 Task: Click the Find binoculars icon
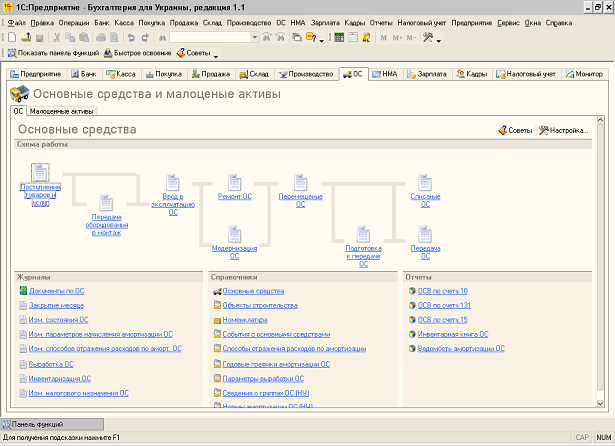pos(162,38)
